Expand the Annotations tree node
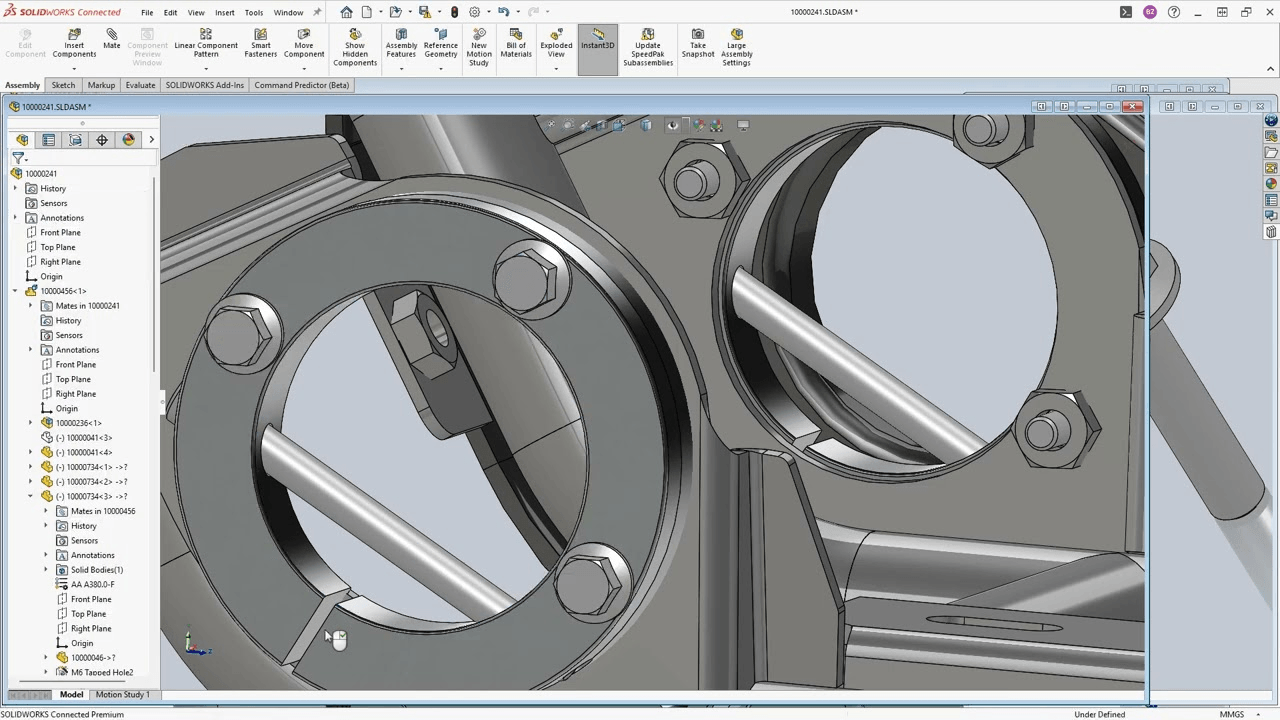This screenshot has height=720, width=1280. [x=15, y=217]
